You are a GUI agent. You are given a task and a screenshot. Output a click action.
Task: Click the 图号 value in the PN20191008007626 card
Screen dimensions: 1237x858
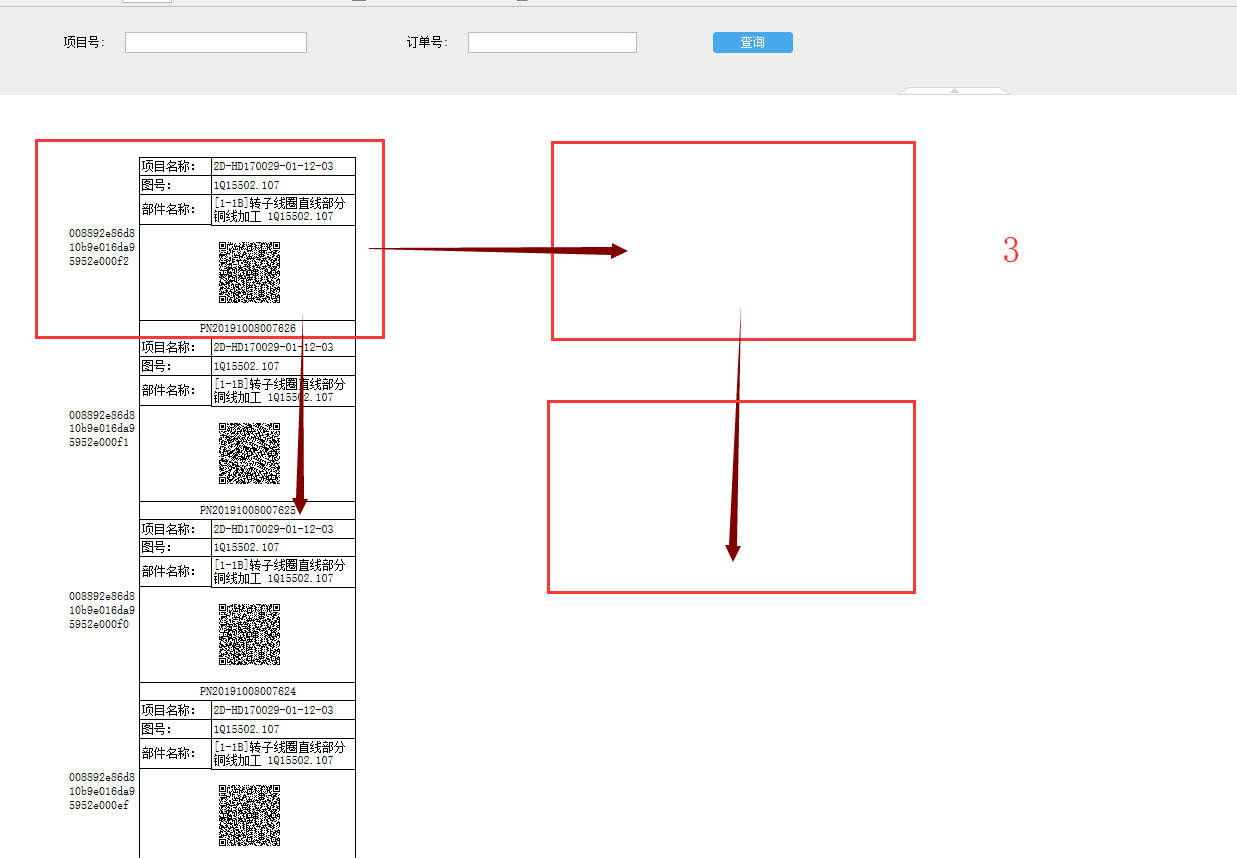pyautogui.click(x=246, y=185)
